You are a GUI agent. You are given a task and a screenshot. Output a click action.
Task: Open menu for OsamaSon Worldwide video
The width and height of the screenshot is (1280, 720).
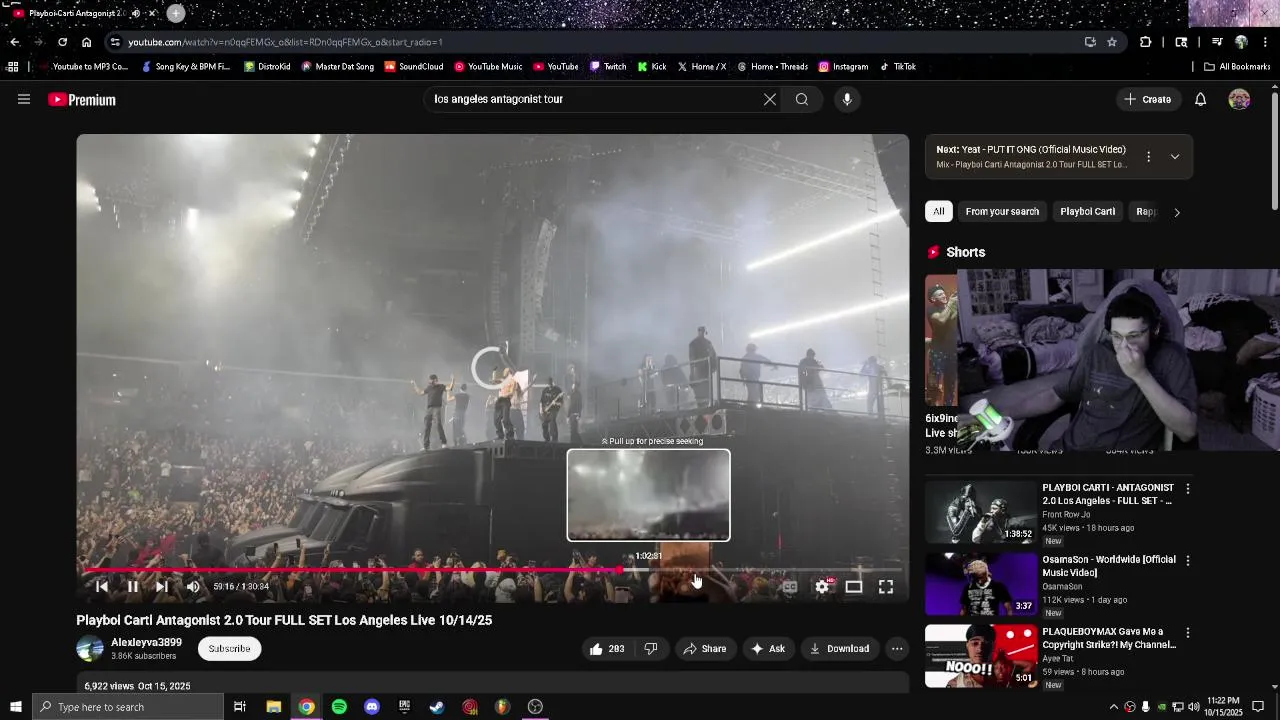tap(1188, 561)
